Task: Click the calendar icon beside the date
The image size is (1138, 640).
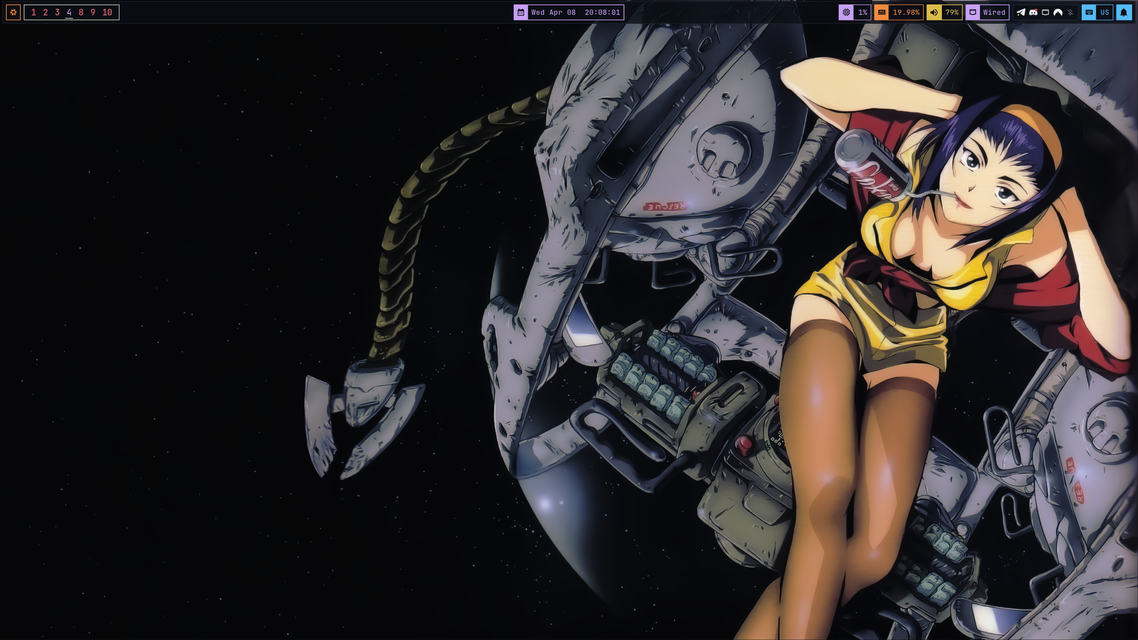Action: tap(520, 12)
